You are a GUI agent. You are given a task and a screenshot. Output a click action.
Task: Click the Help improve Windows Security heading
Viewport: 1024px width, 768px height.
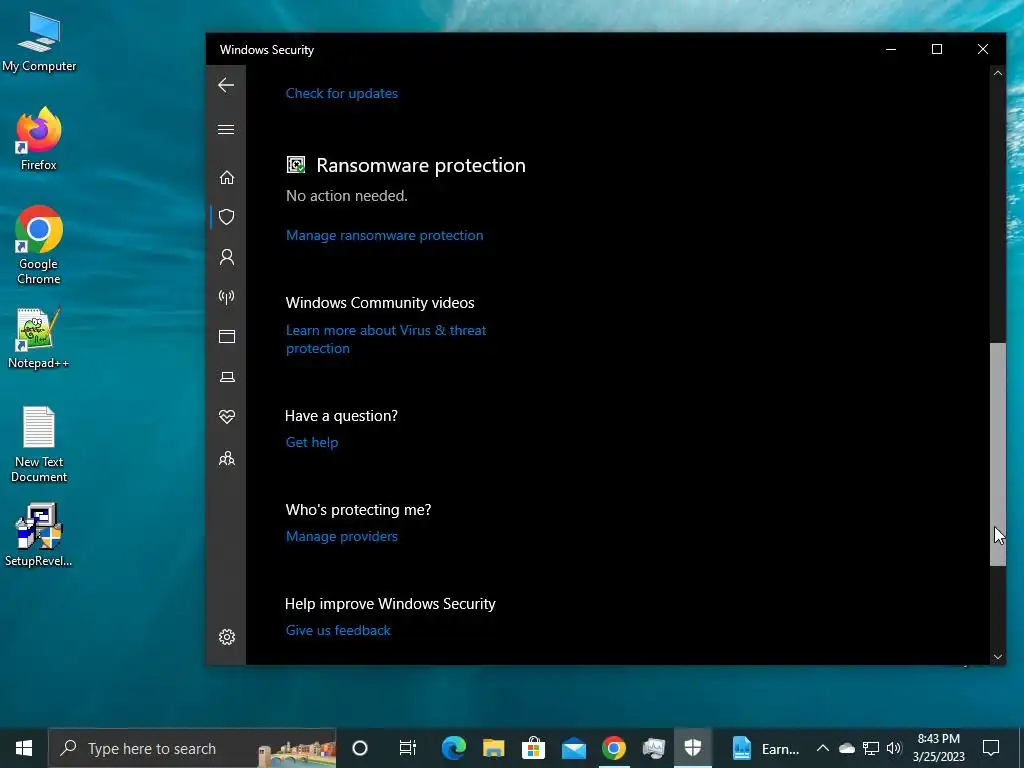pyautogui.click(x=390, y=604)
